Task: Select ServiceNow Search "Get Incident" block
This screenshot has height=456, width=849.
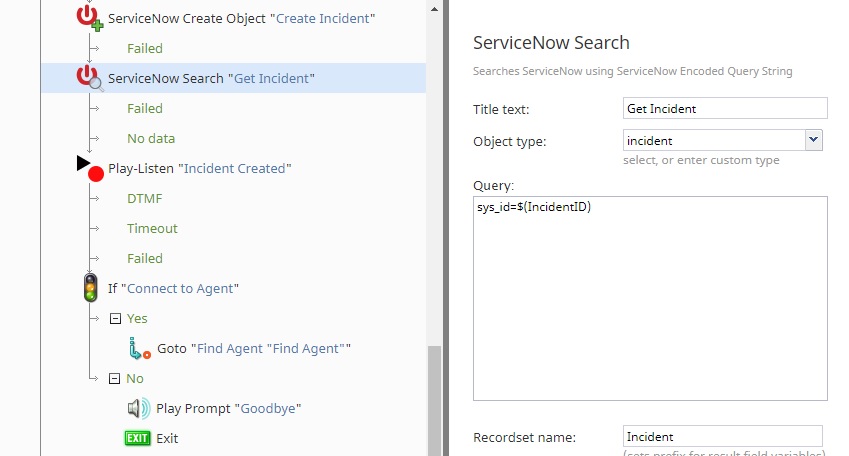Action: click(x=211, y=79)
